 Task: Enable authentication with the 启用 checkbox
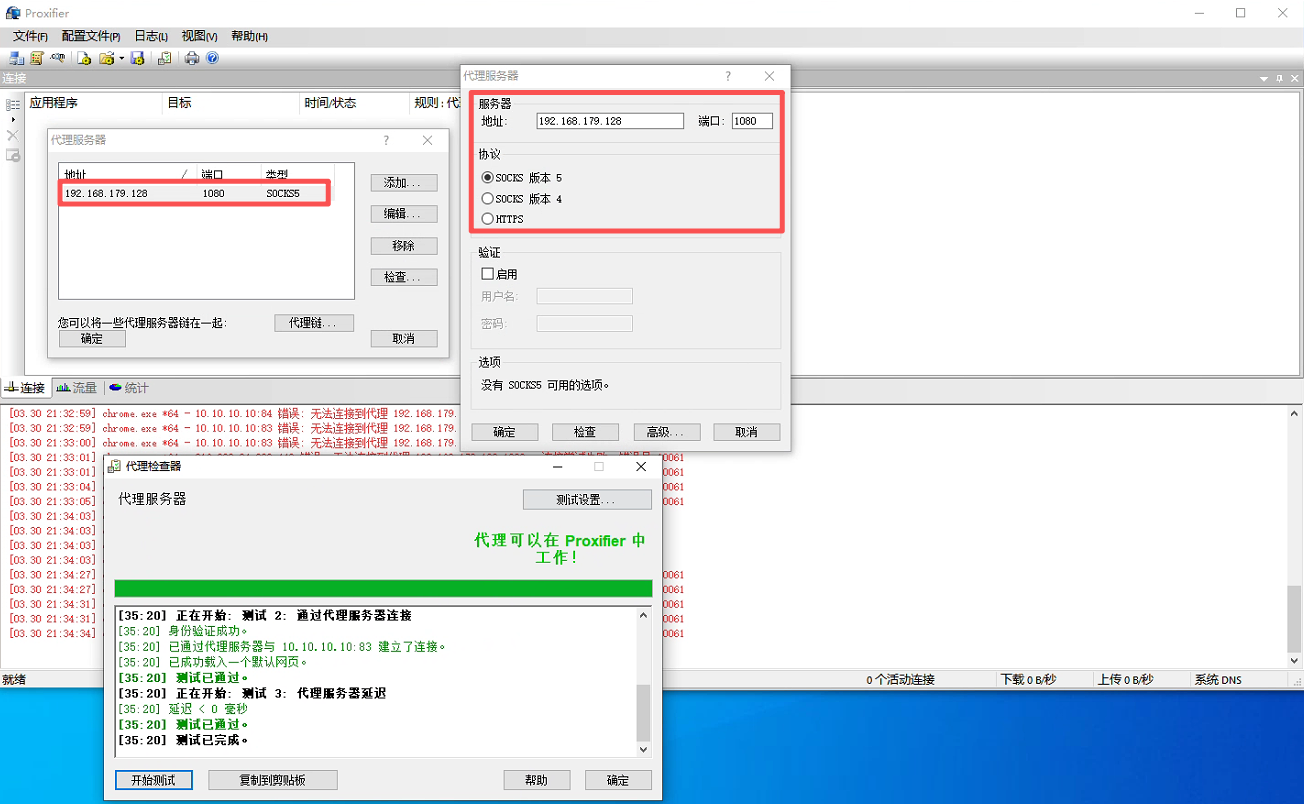pyautogui.click(x=500, y=274)
